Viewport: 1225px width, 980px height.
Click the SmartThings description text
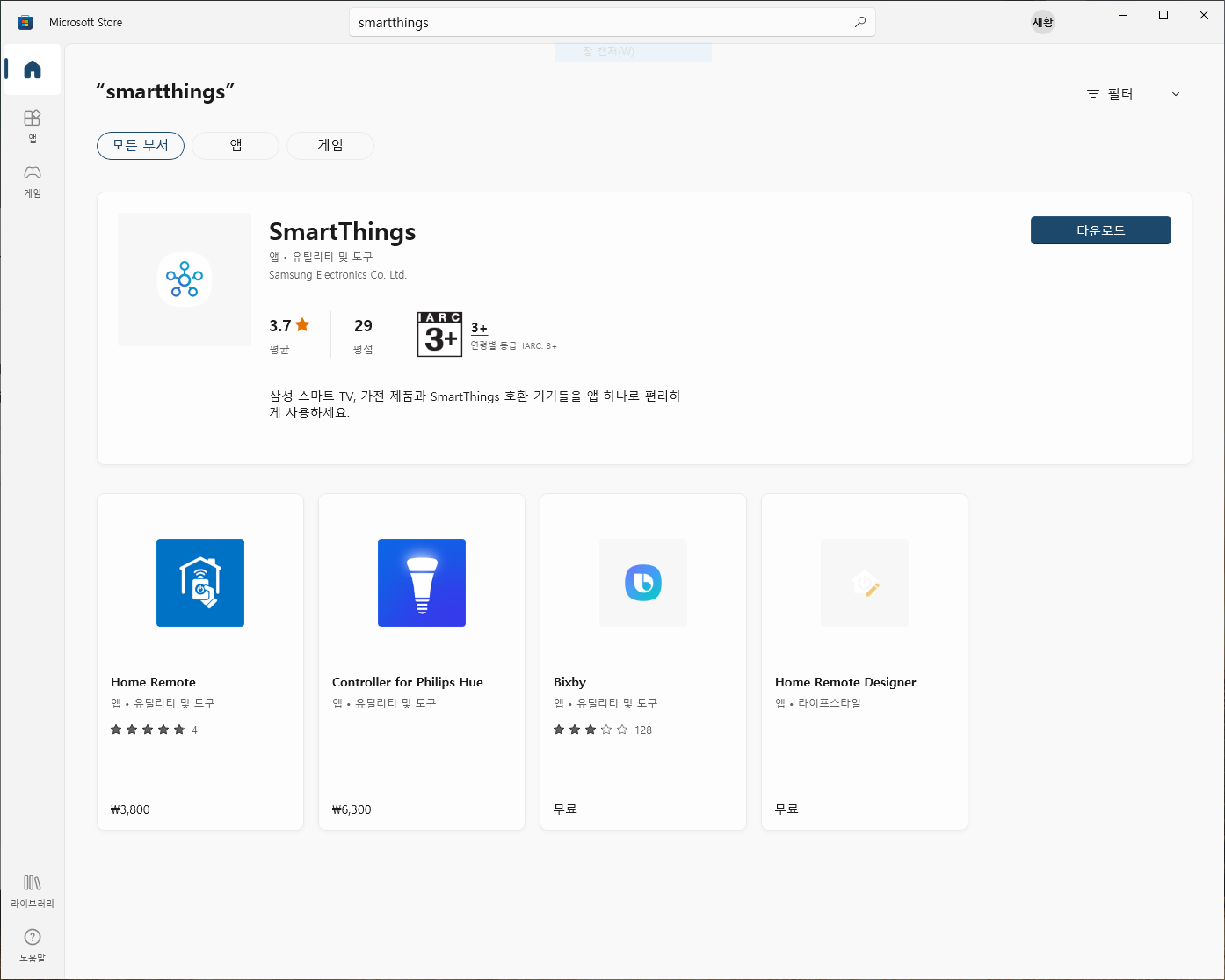pos(475,404)
